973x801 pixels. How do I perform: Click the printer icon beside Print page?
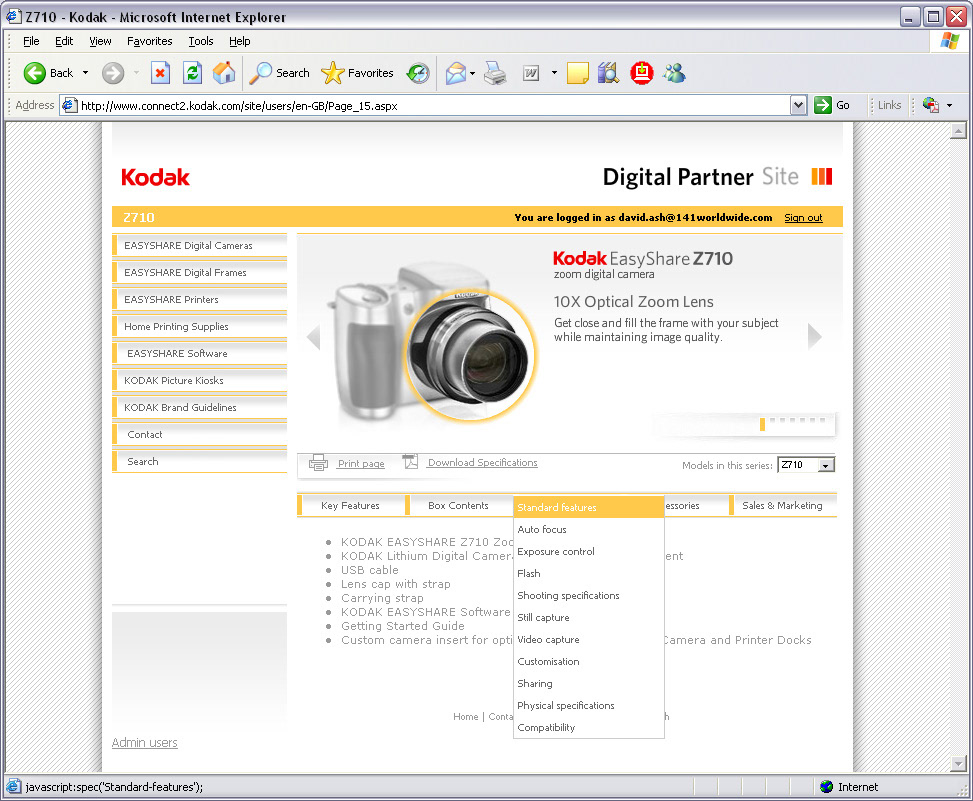coord(318,462)
